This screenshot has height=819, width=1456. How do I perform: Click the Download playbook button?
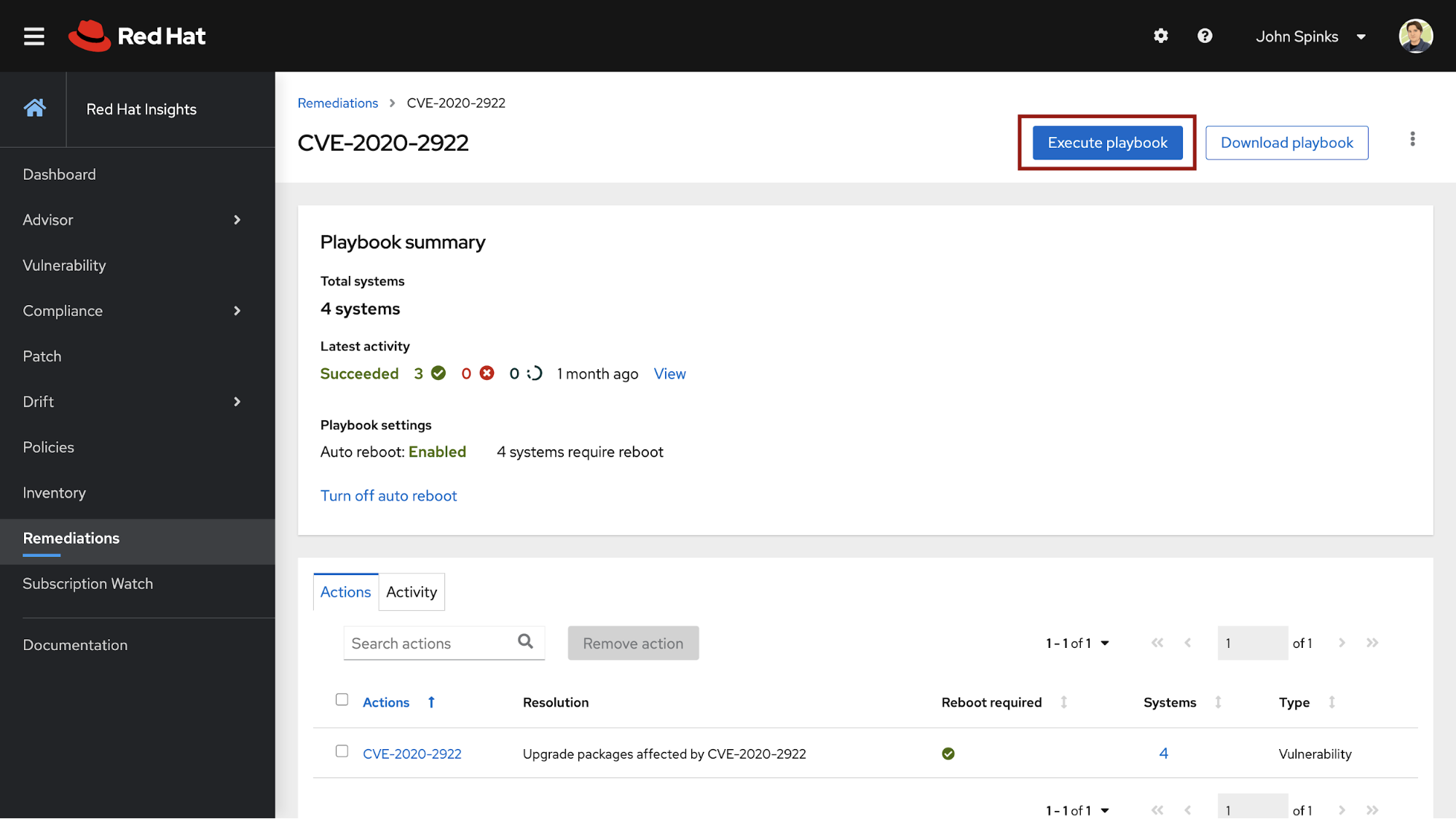point(1287,142)
